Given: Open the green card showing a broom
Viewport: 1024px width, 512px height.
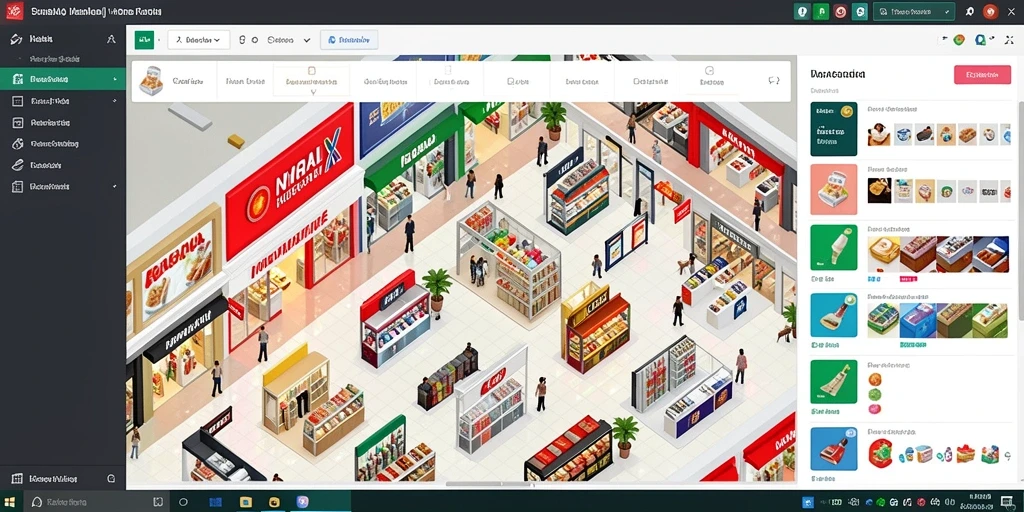Looking at the screenshot, I should click(x=833, y=381).
